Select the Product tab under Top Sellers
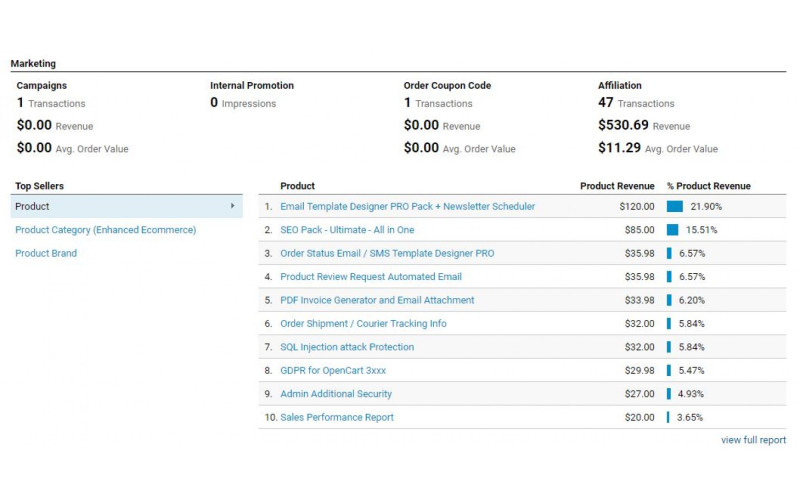 tap(126, 207)
